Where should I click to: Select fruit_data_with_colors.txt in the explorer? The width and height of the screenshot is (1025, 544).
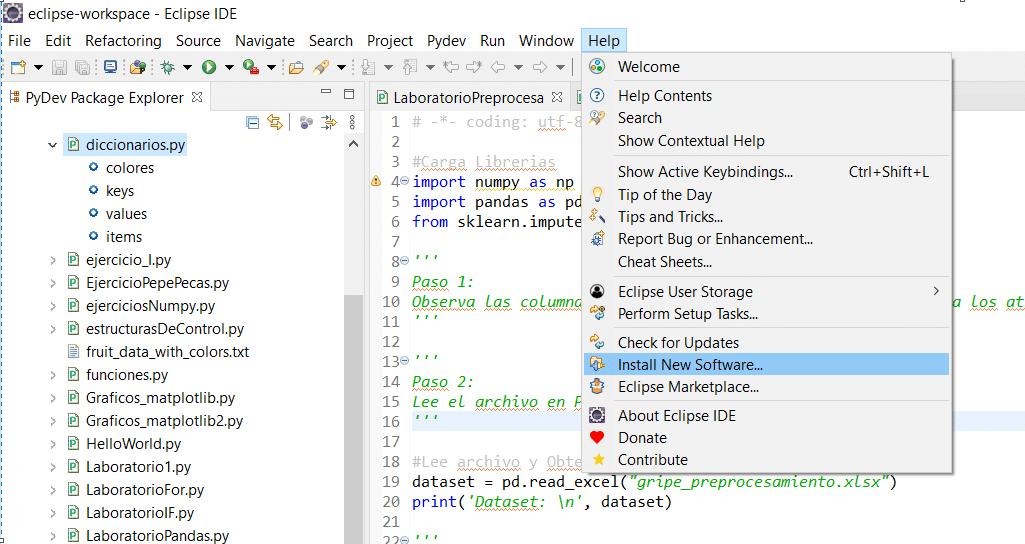pyautogui.click(x=167, y=352)
